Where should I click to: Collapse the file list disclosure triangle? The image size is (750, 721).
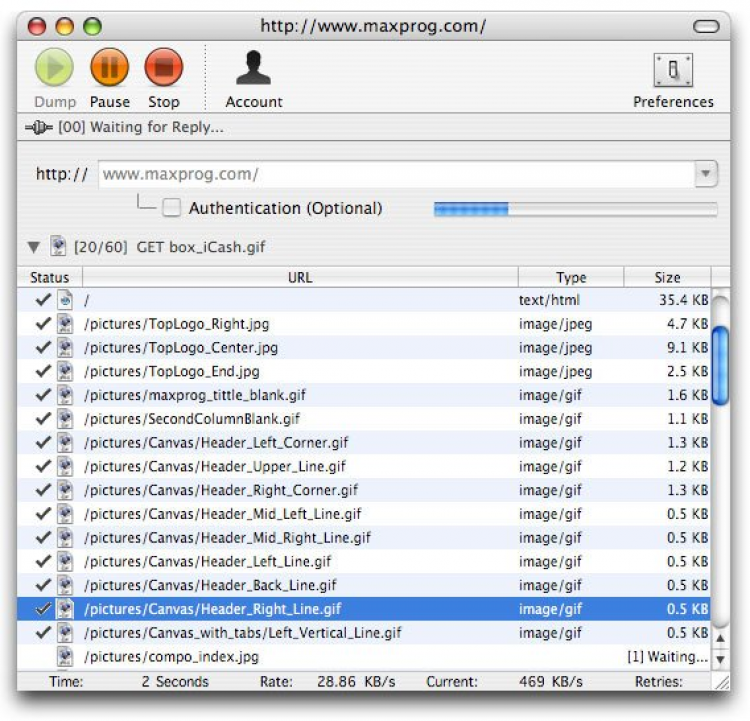(33, 247)
